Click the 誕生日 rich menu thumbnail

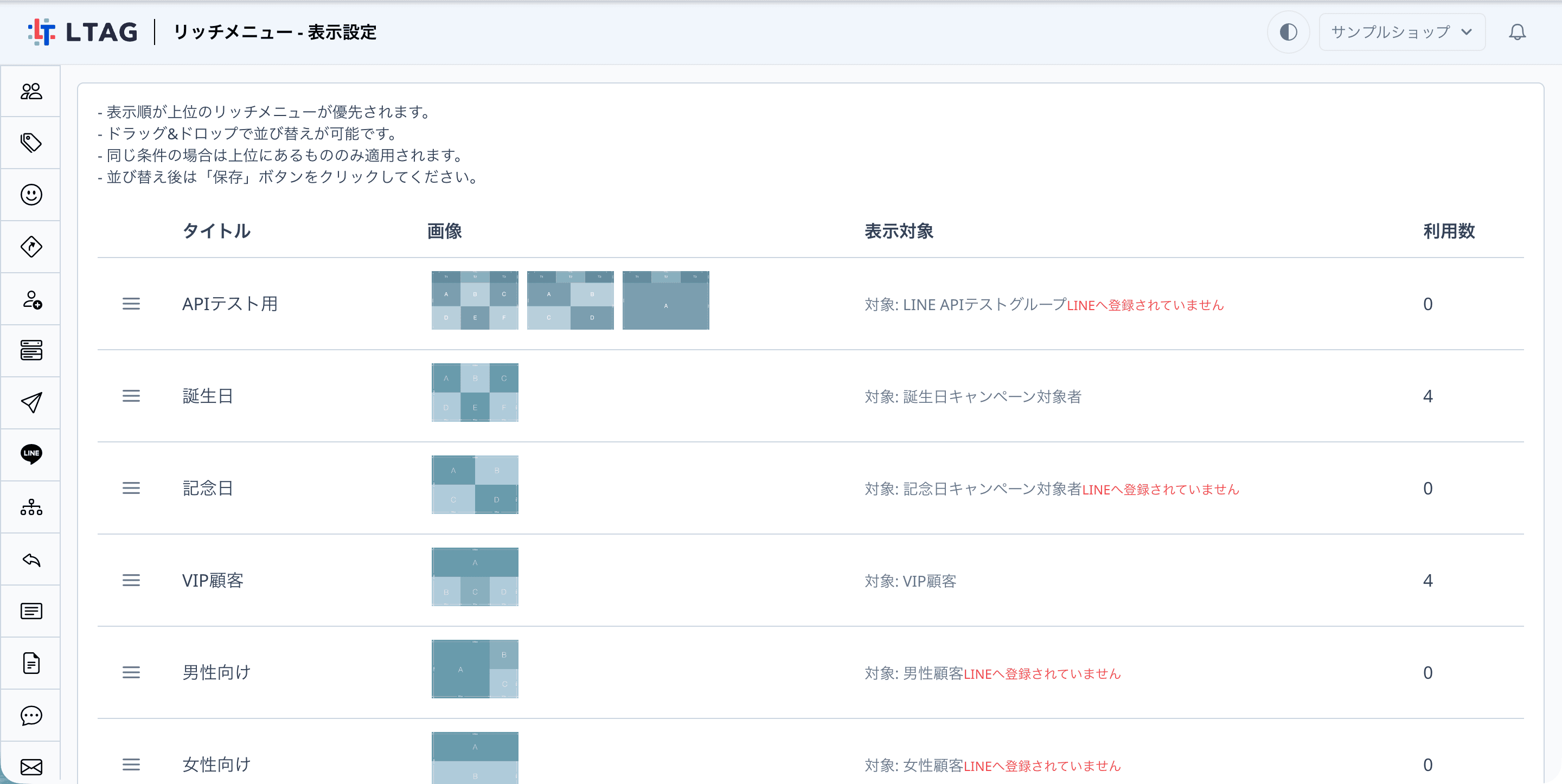(x=475, y=393)
